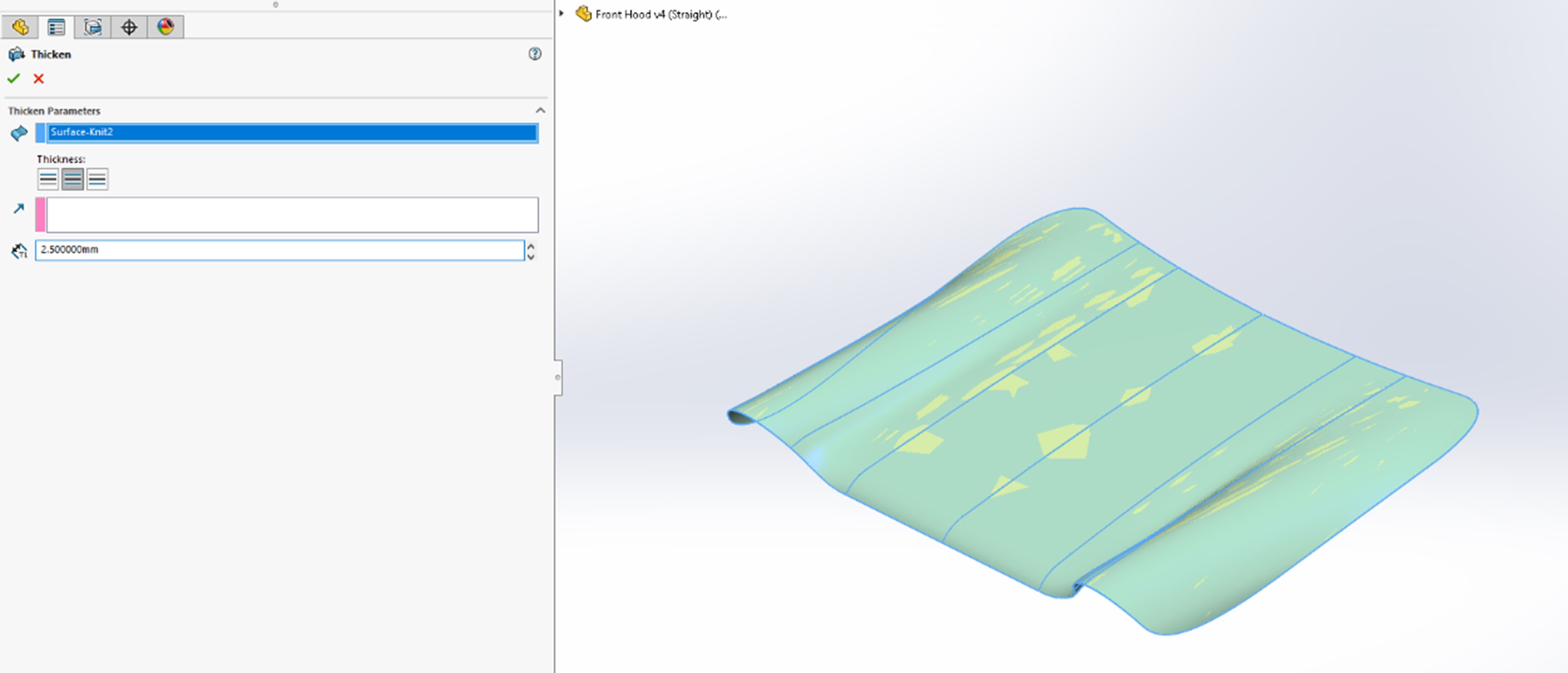Click the pink selection color bar
Image resolution: width=1568 pixels, height=673 pixels.
[x=39, y=215]
